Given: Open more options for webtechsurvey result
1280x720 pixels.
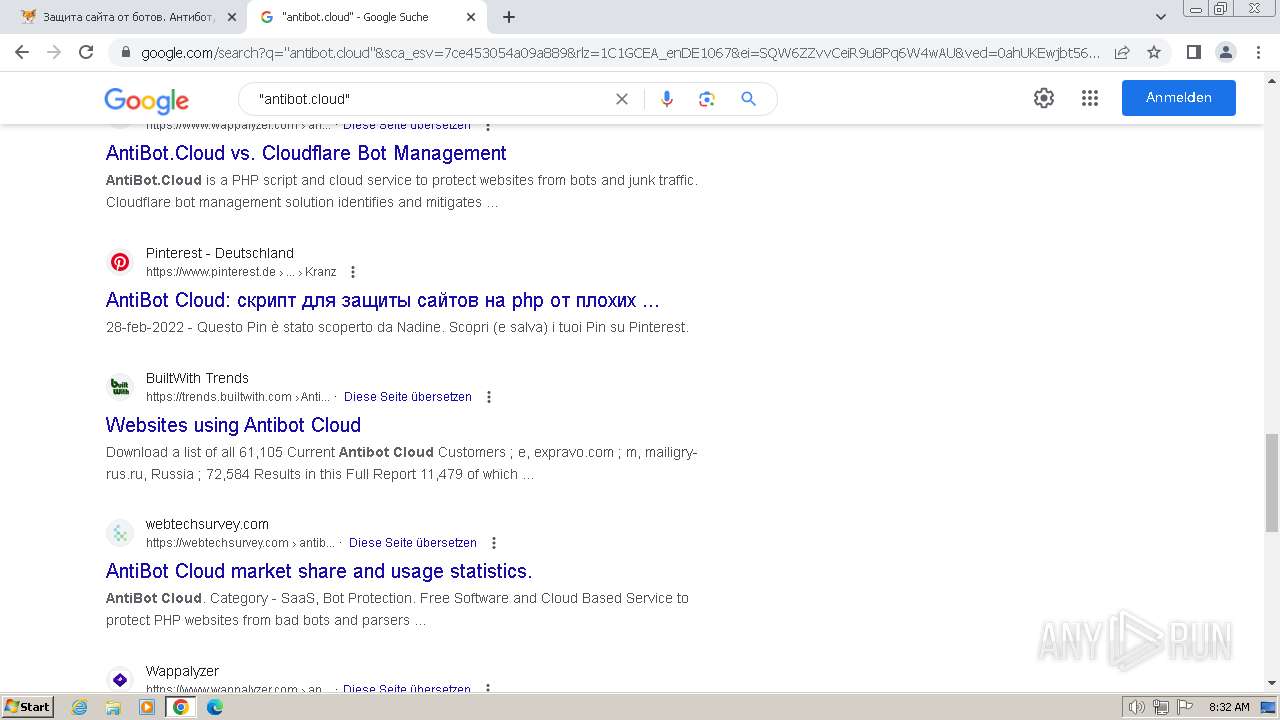Looking at the screenshot, I should coord(493,543).
